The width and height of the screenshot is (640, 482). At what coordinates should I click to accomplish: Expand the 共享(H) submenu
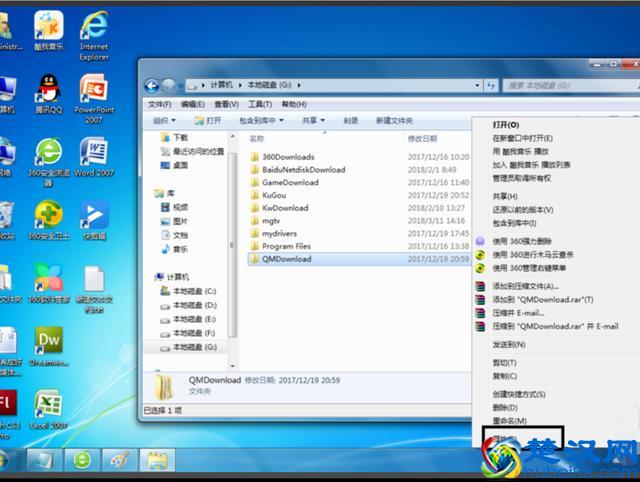[505, 196]
